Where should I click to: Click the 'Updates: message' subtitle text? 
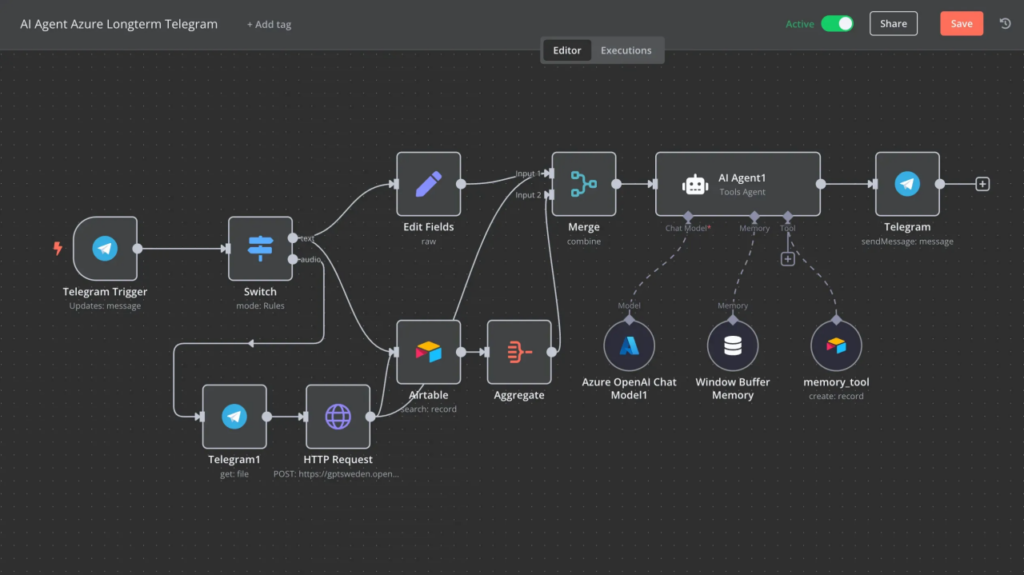point(105,306)
